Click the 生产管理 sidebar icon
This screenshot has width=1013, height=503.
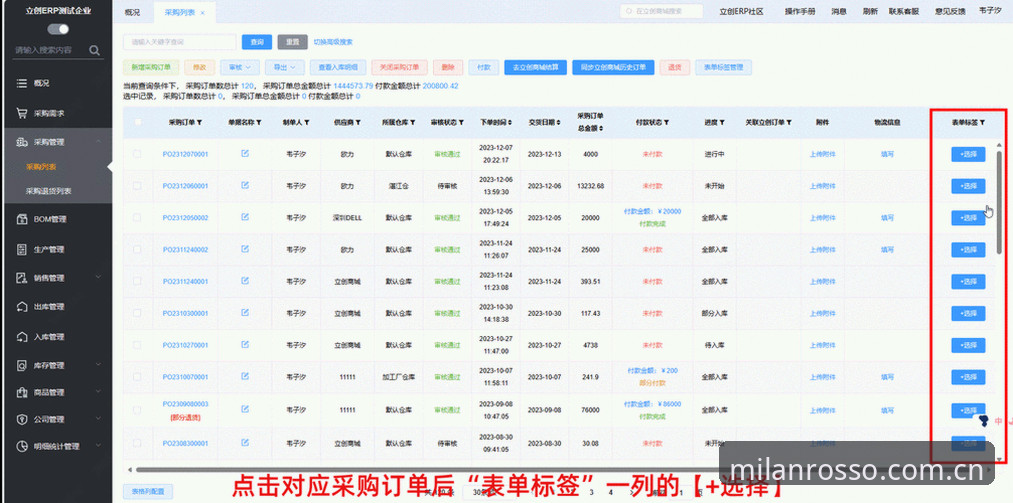(x=21, y=249)
